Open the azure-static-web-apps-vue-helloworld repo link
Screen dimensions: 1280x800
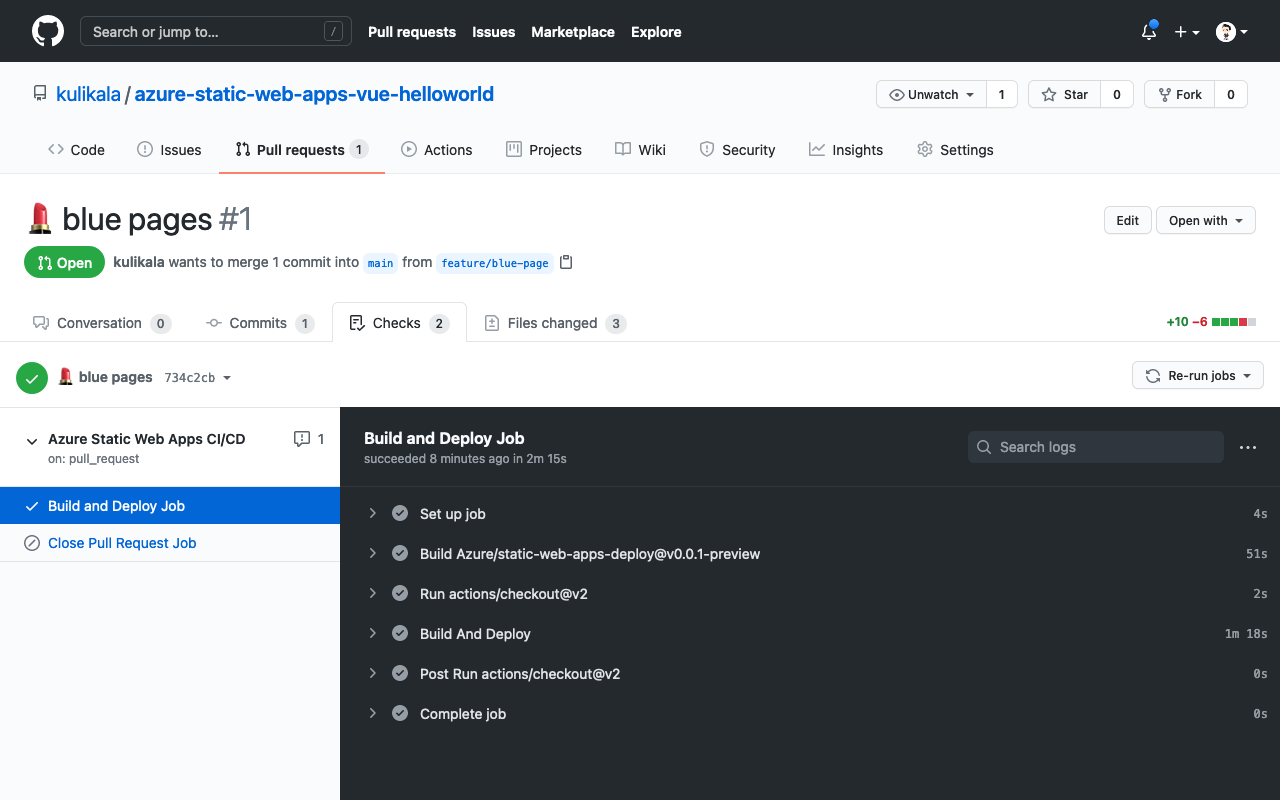pyautogui.click(x=314, y=94)
